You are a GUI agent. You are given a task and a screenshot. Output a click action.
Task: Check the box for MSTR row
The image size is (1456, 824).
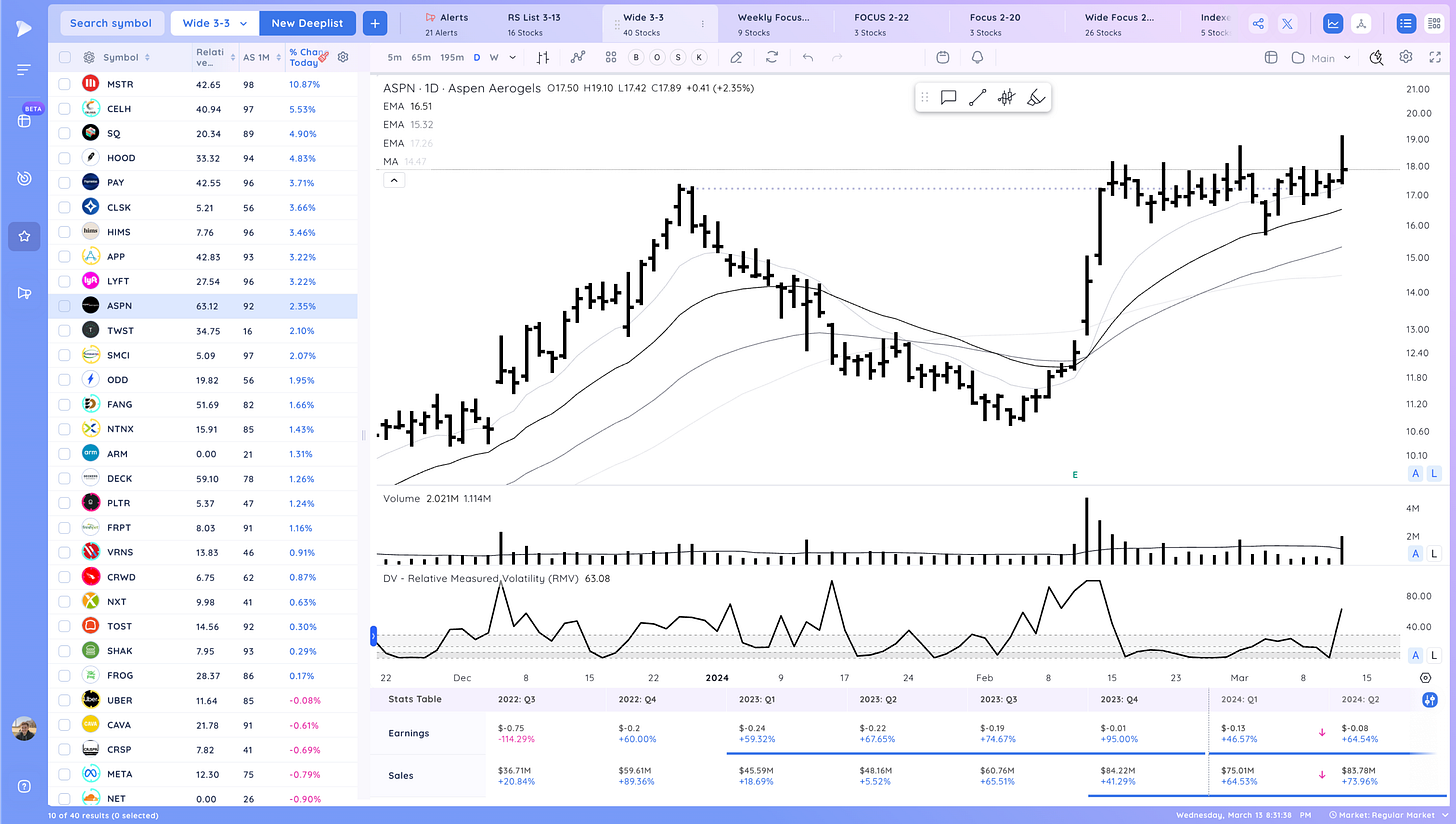(65, 84)
